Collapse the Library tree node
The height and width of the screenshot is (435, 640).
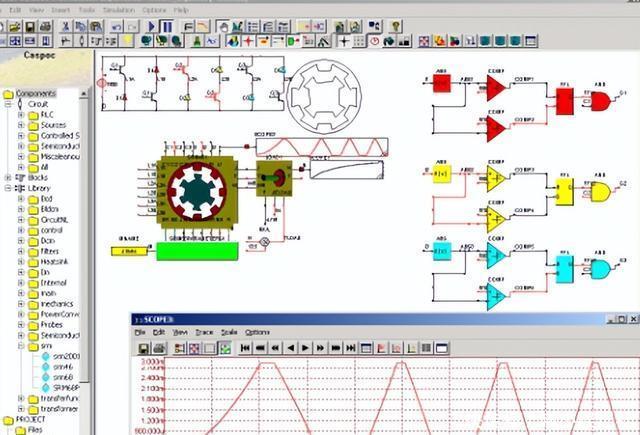click(x=8, y=188)
